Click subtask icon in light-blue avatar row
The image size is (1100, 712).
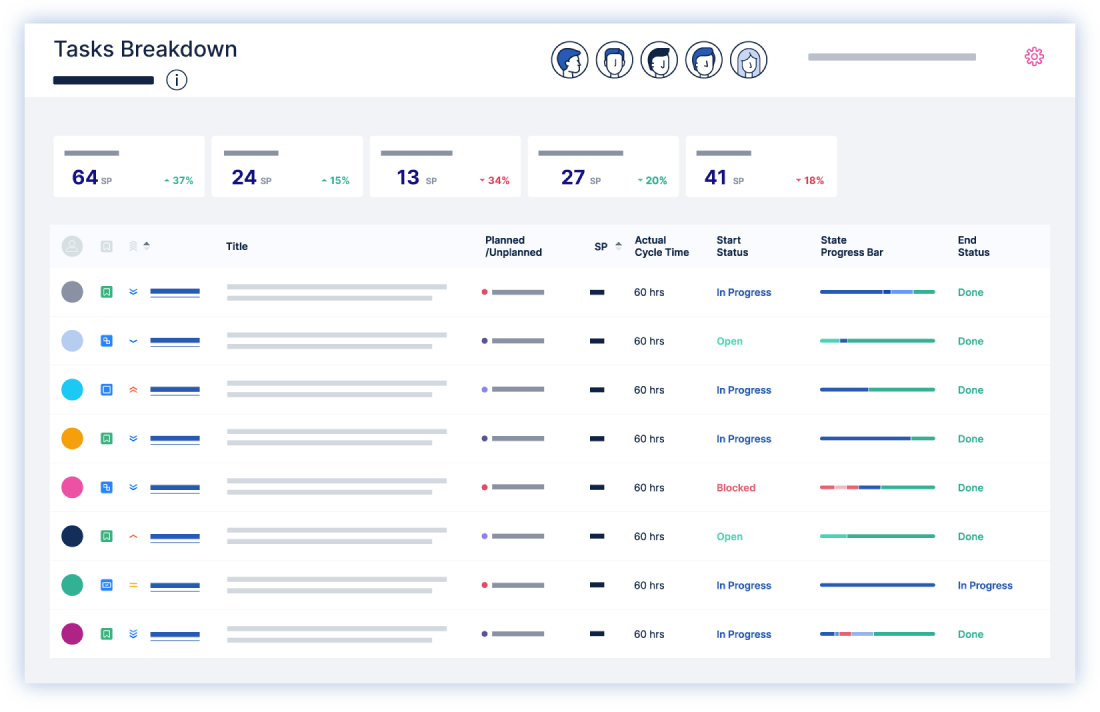click(x=107, y=341)
